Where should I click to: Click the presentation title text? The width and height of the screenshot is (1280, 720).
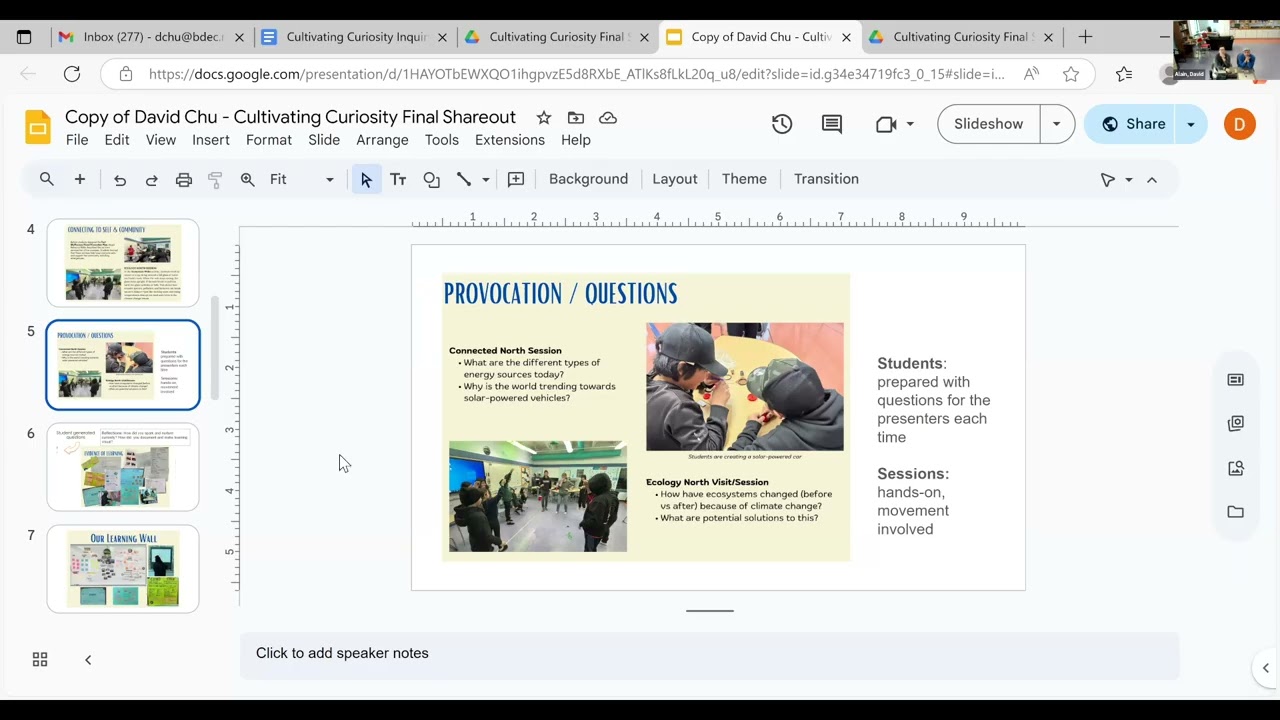click(290, 117)
